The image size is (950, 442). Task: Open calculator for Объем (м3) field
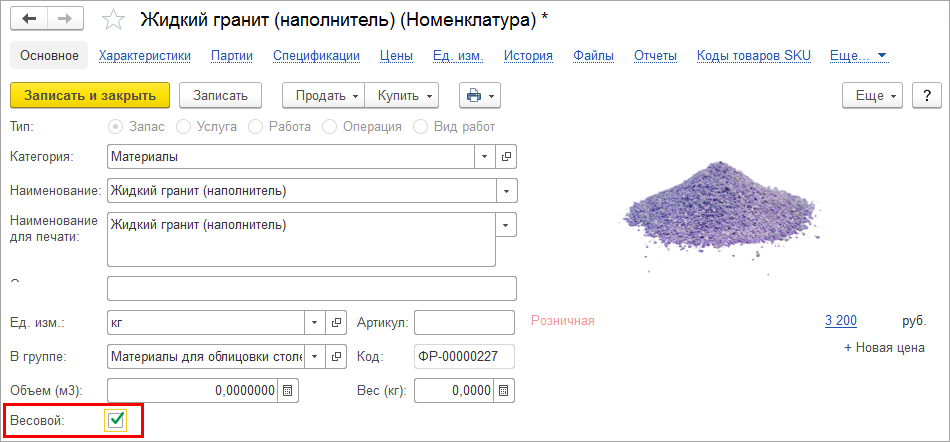coord(287,390)
